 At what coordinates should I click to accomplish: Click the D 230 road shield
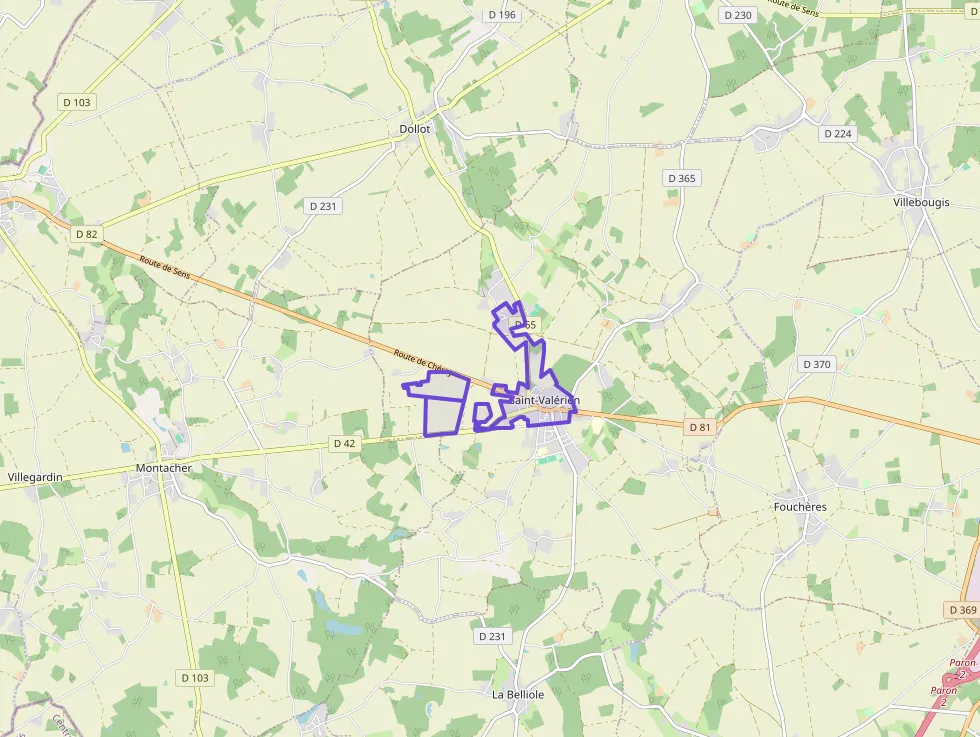pyautogui.click(x=738, y=15)
